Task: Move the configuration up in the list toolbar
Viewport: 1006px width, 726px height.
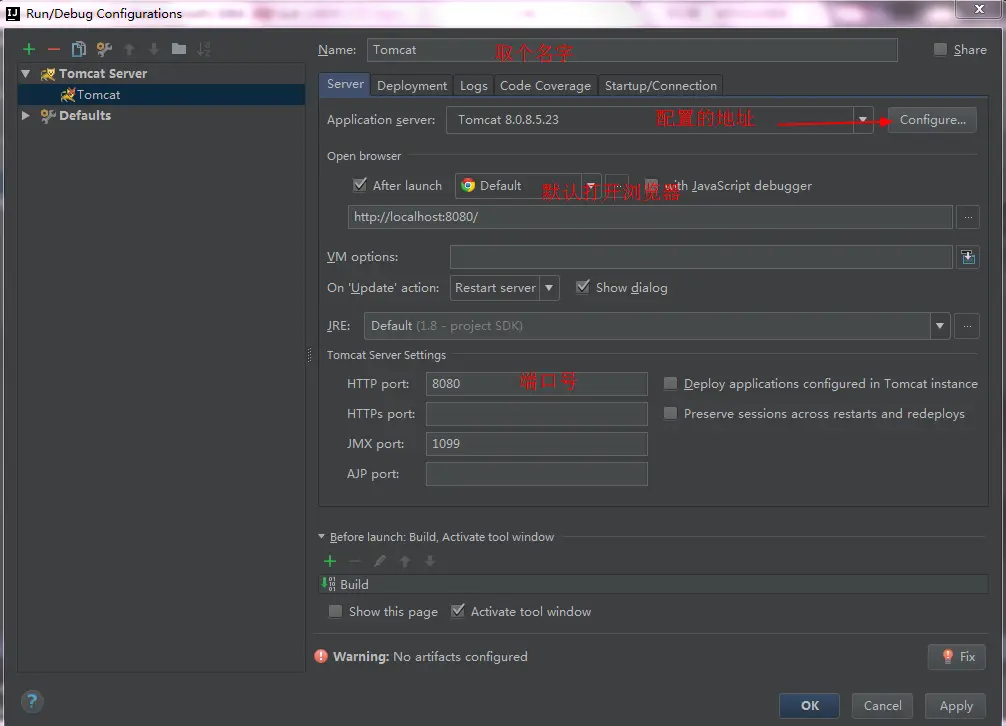Action: pos(129,49)
